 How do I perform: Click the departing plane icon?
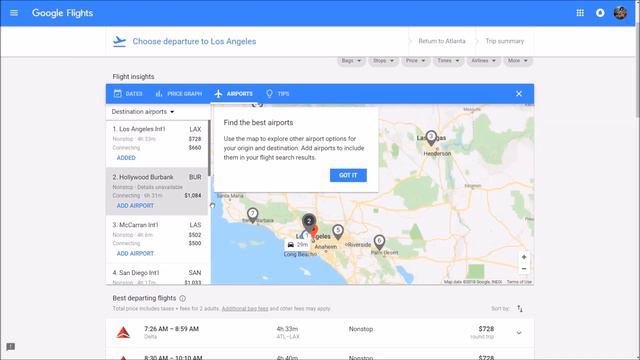[x=119, y=41]
